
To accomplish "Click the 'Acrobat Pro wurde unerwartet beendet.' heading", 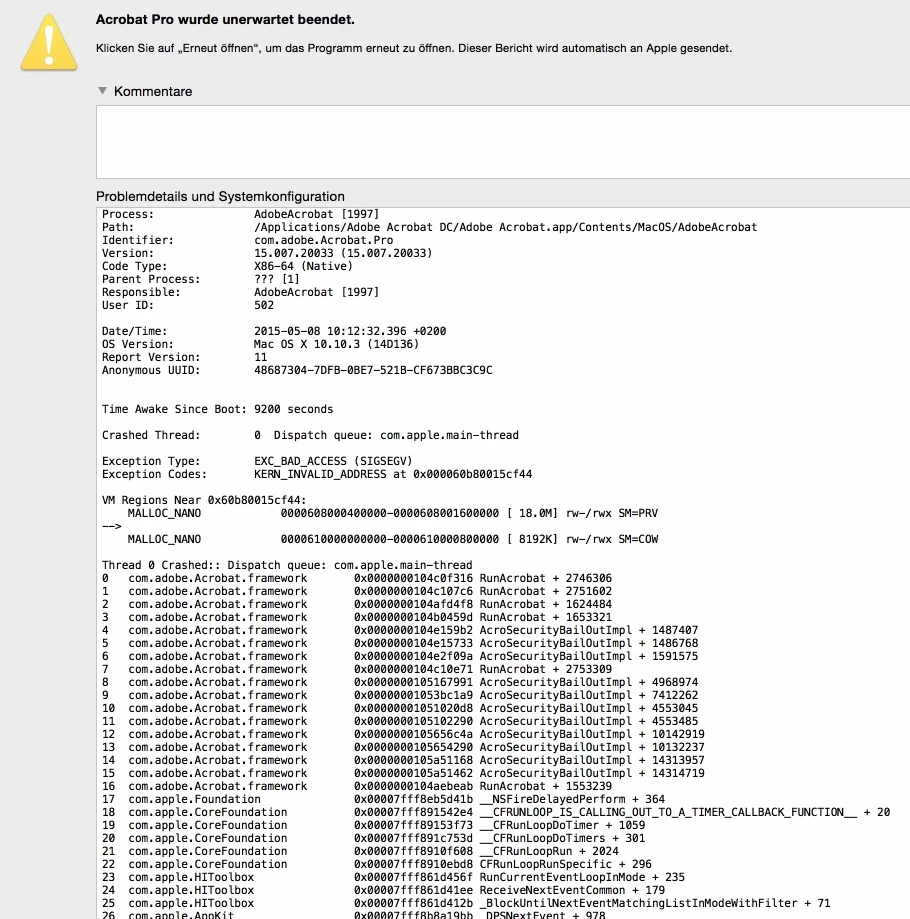I will [x=225, y=19].
